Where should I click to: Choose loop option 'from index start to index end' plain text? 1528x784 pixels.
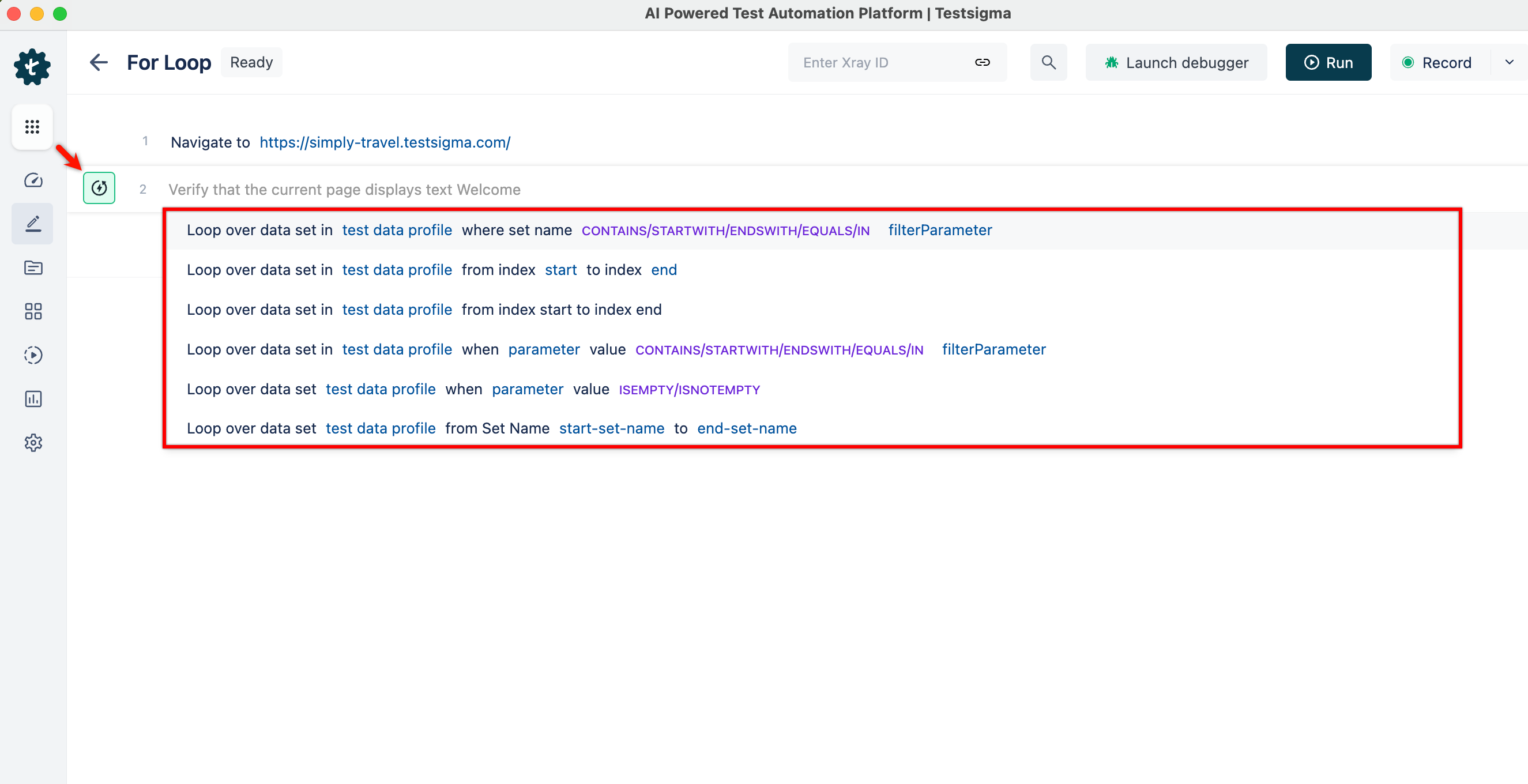(812, 310)
